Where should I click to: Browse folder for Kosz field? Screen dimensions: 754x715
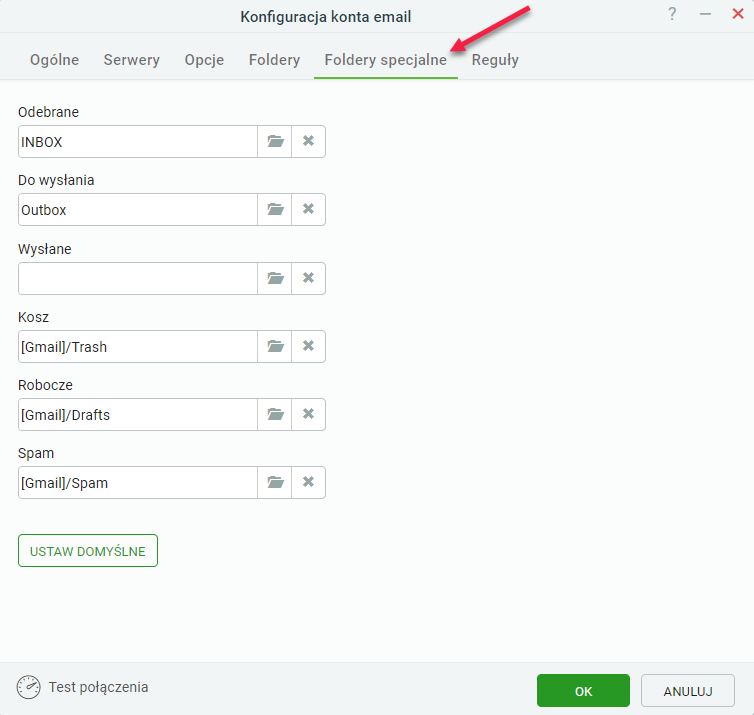[275, 346]
